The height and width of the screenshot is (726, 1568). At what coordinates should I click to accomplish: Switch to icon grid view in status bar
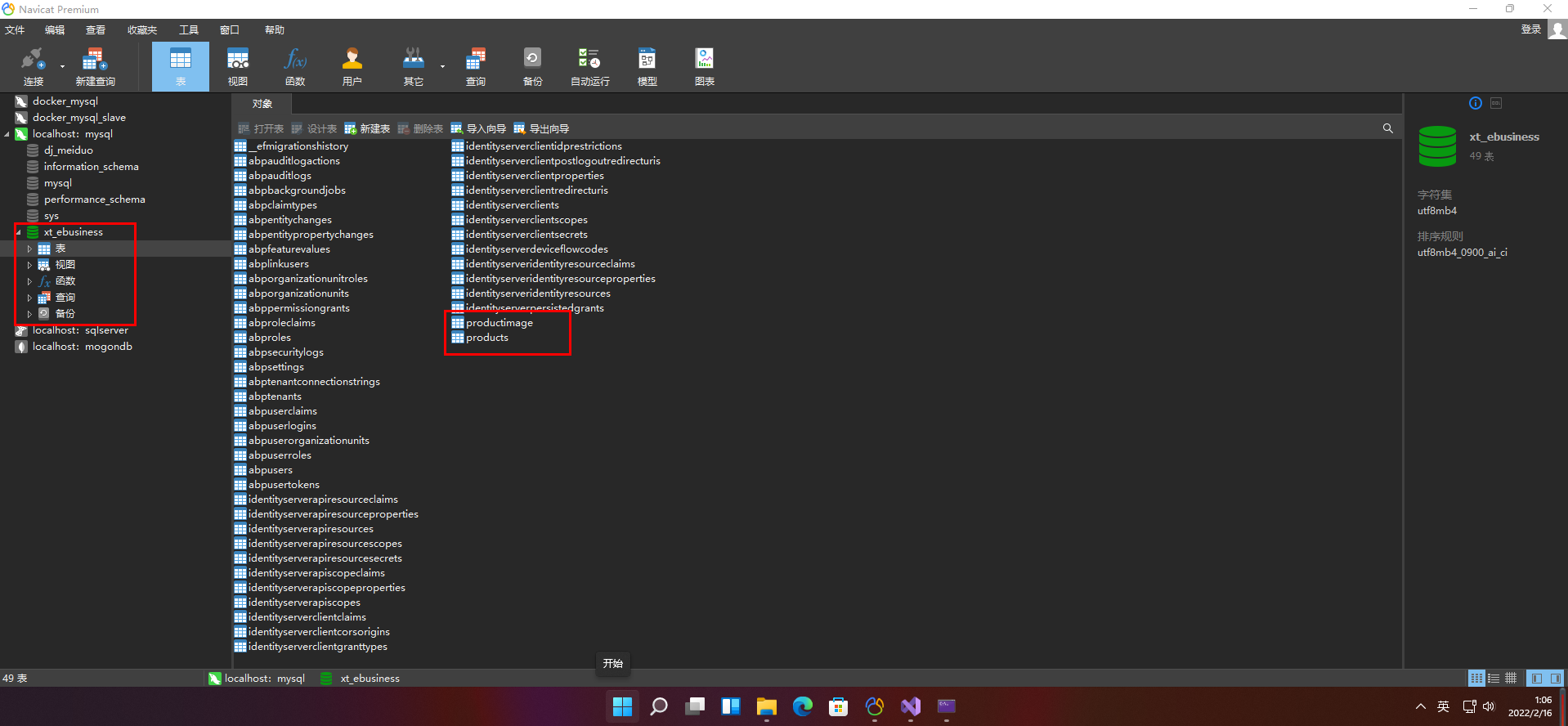pyautogui.click(x=1476, y=678)
